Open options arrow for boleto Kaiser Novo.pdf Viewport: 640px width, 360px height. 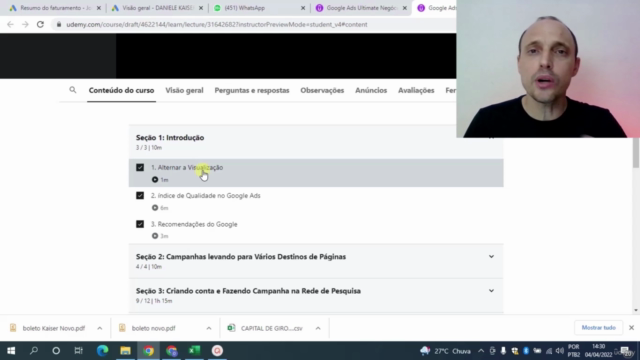(x=100, y=328)
